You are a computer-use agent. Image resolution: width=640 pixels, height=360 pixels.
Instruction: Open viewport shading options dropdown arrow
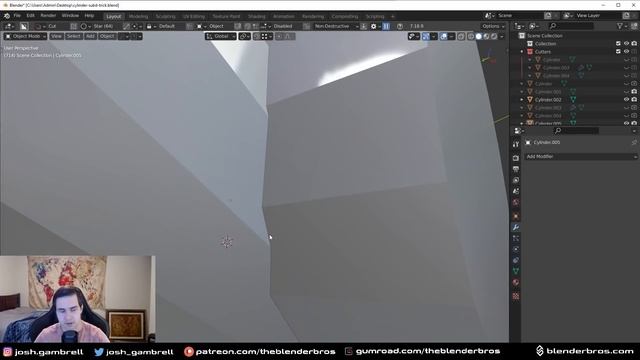coord(502,36)
